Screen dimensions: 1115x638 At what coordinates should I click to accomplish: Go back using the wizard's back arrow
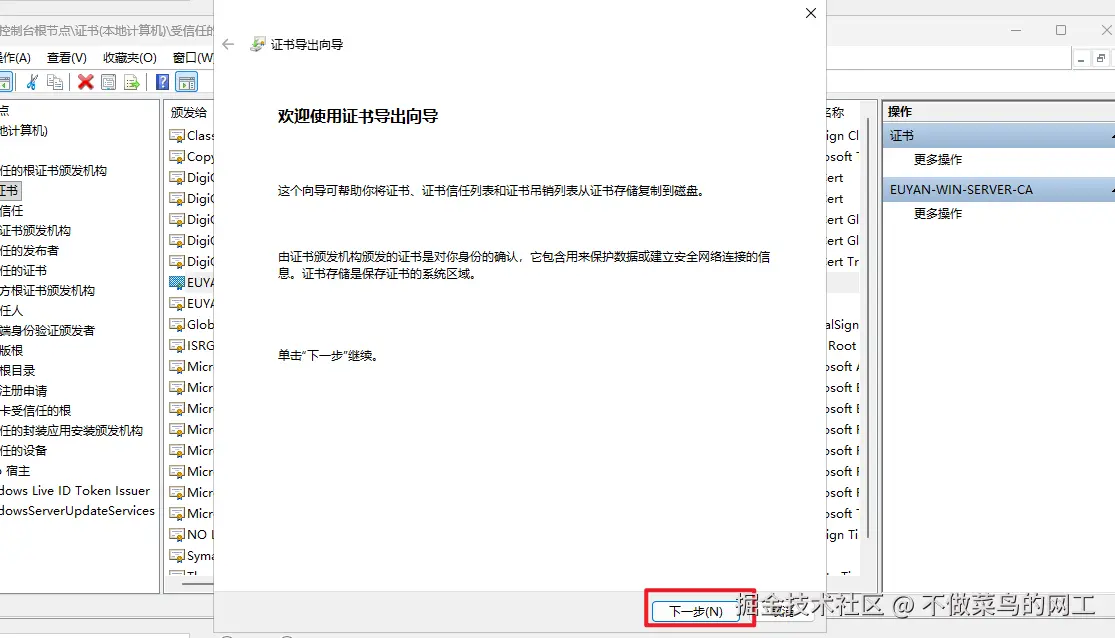click(x=228, y=44)
